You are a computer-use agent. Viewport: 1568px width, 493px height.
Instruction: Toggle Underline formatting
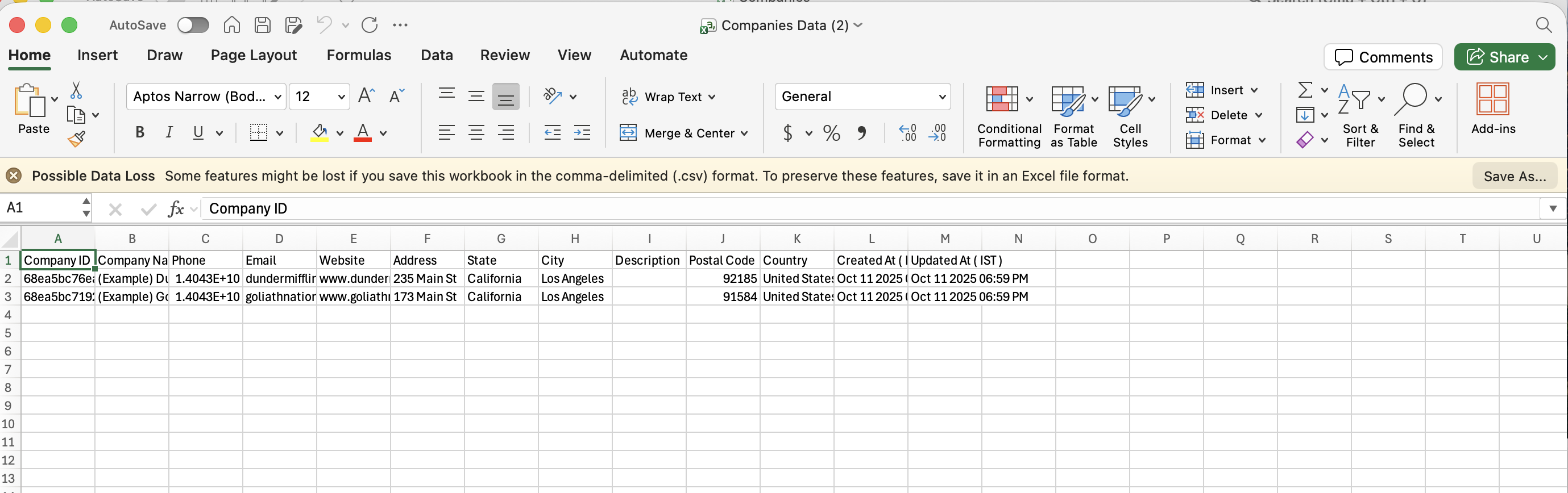[x=198, y=132]
